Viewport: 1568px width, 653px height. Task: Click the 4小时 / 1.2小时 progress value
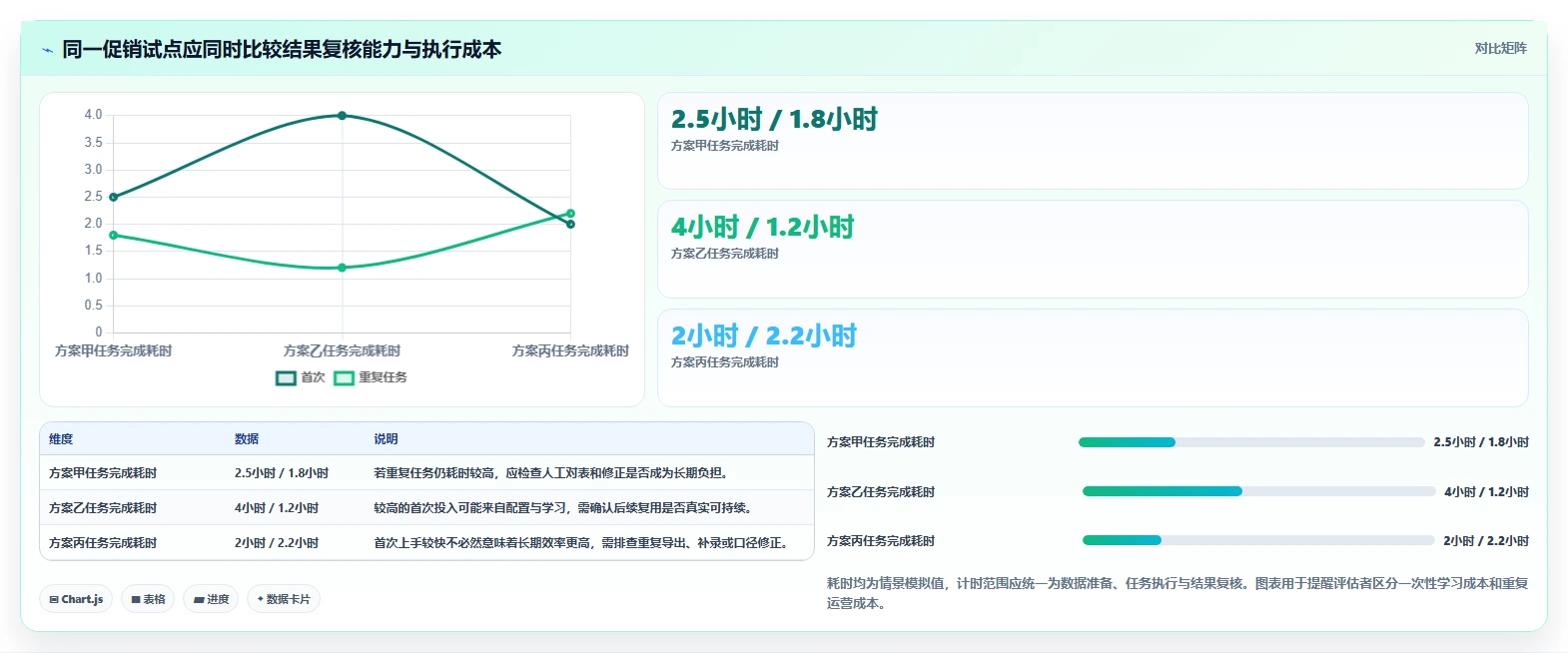[x=1486, y=492]
